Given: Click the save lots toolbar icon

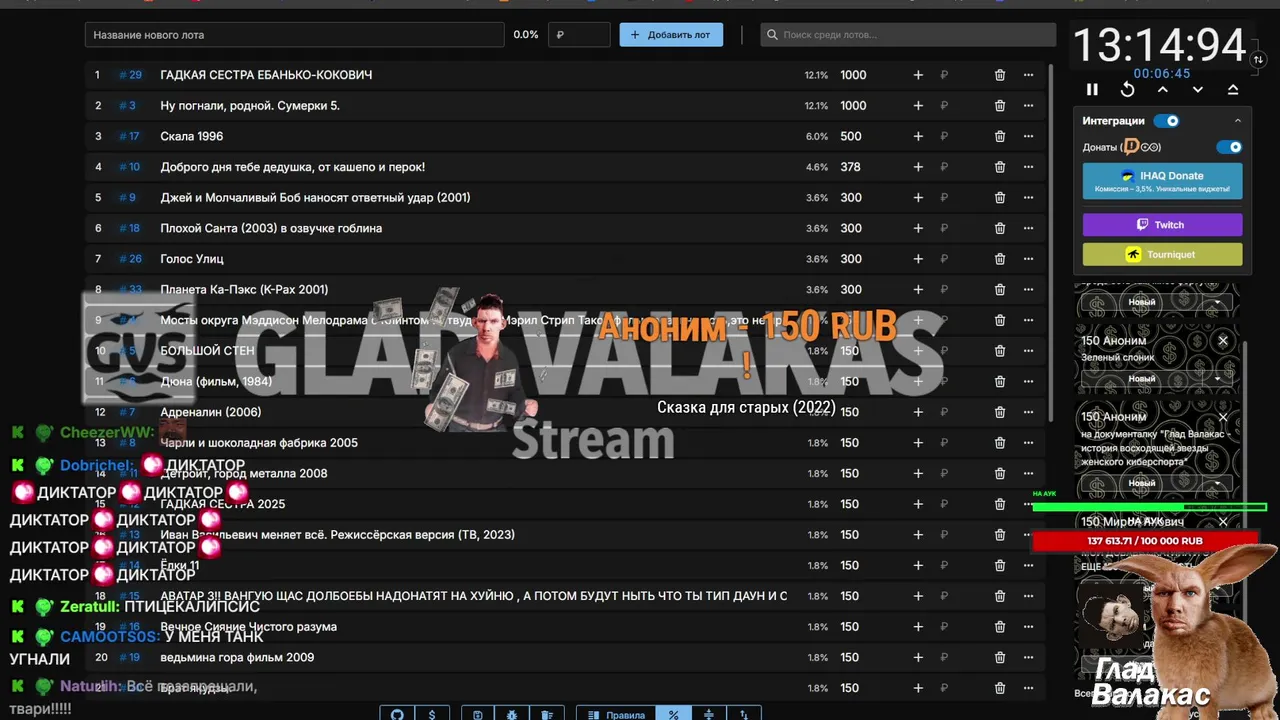Looking at the screenshot, I should (x=478, y=714).
